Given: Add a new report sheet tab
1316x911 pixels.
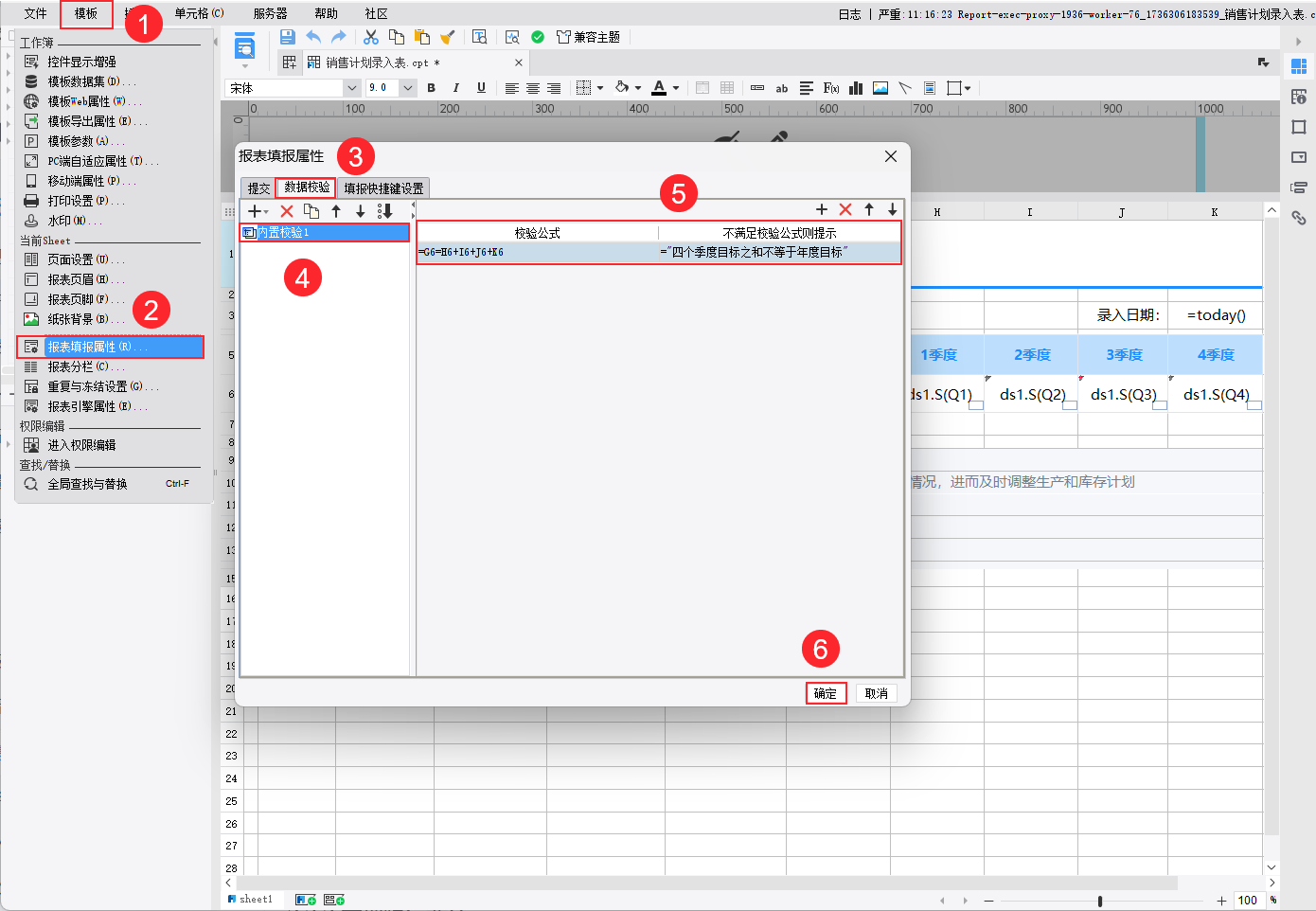Looking at the screenshot, I should pyautogui.click(x=305, y=900).
